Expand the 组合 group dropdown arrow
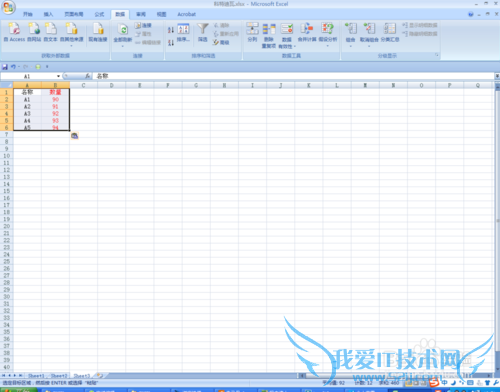 tap(351, 46)
